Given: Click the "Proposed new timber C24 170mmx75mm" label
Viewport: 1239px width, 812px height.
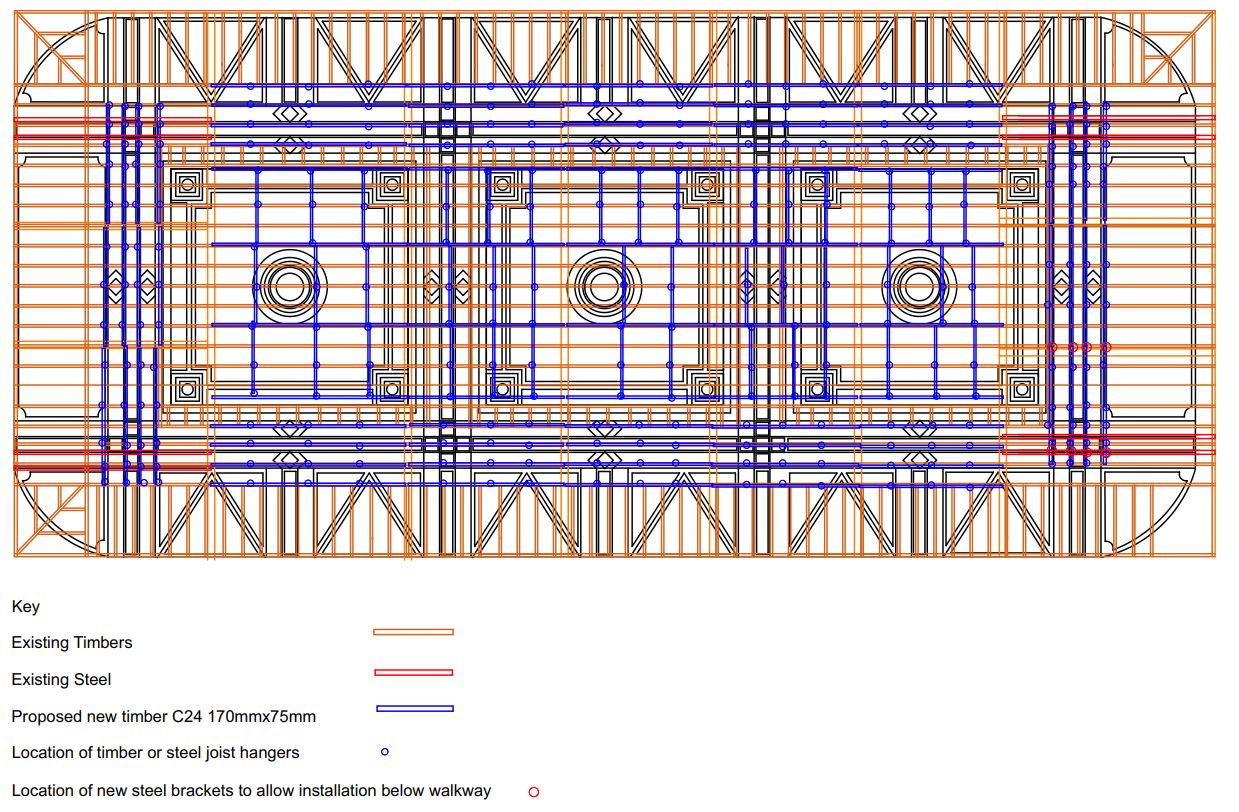Looking at the screenshot, I should [164, 717].
